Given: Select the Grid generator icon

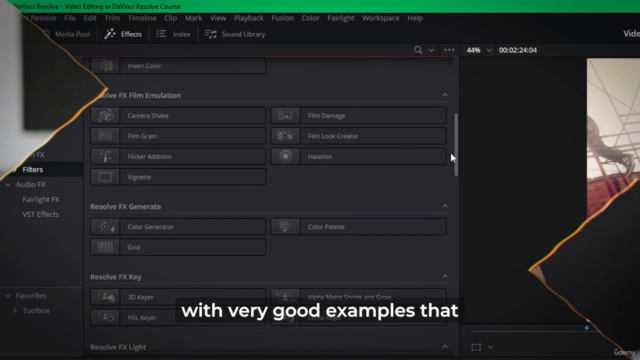Looking at the screenshot, I should coord(105,247).
